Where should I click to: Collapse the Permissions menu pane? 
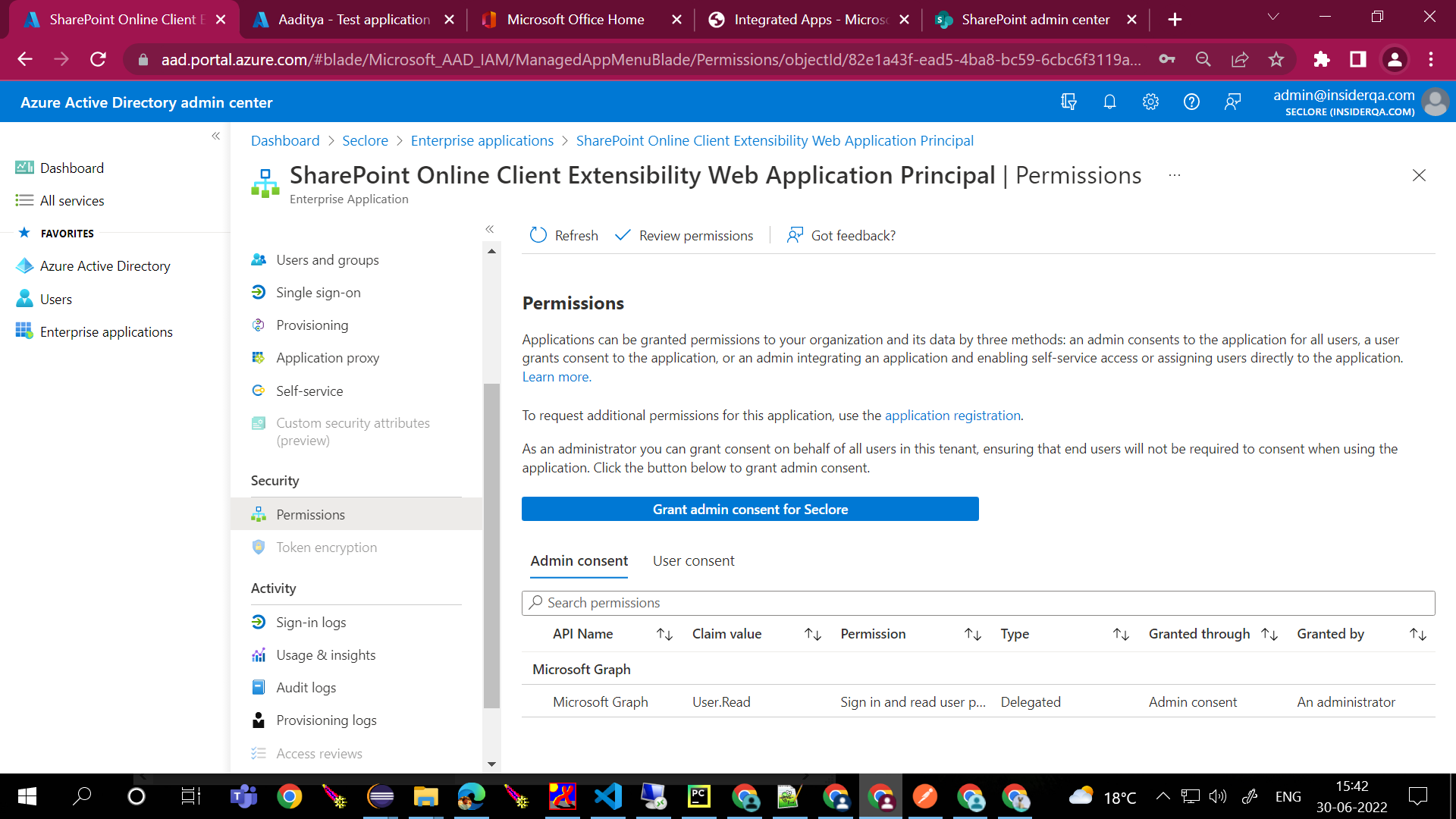490,228
